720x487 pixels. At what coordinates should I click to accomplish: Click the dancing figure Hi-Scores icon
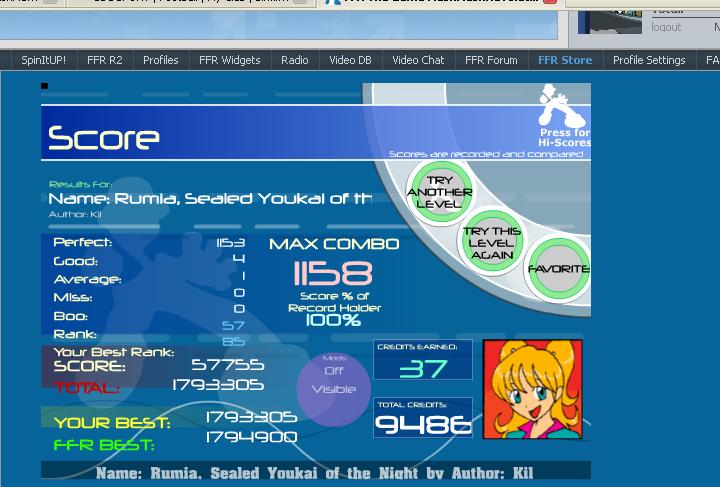click(561, 105)
